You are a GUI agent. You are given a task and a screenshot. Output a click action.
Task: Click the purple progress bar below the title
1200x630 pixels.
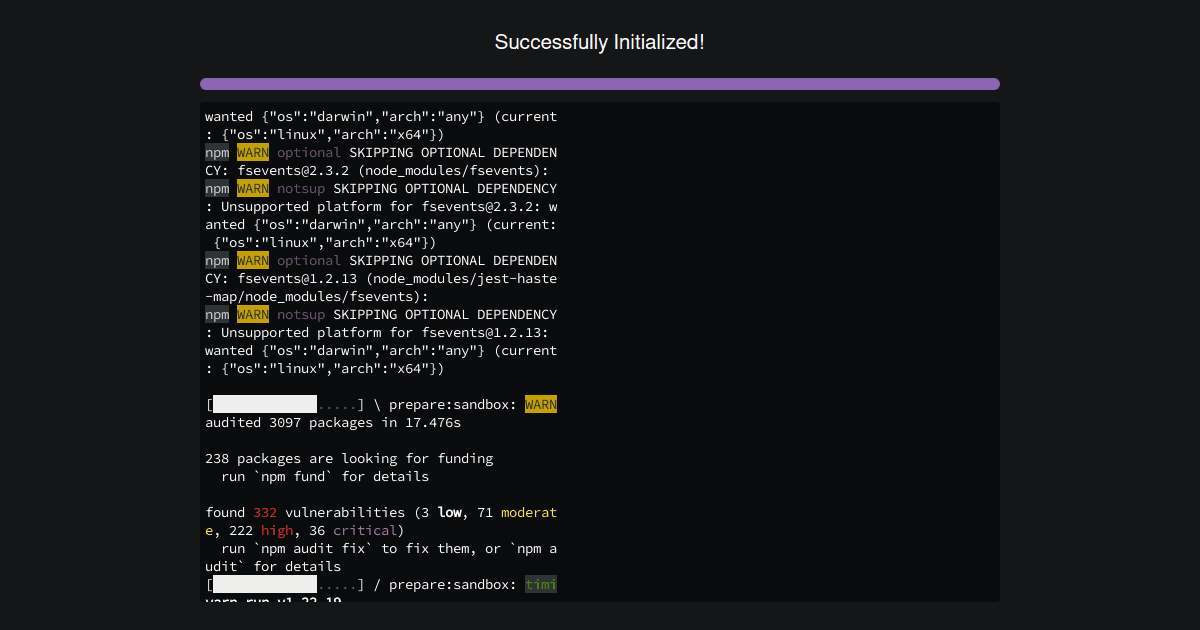point(600,84)
